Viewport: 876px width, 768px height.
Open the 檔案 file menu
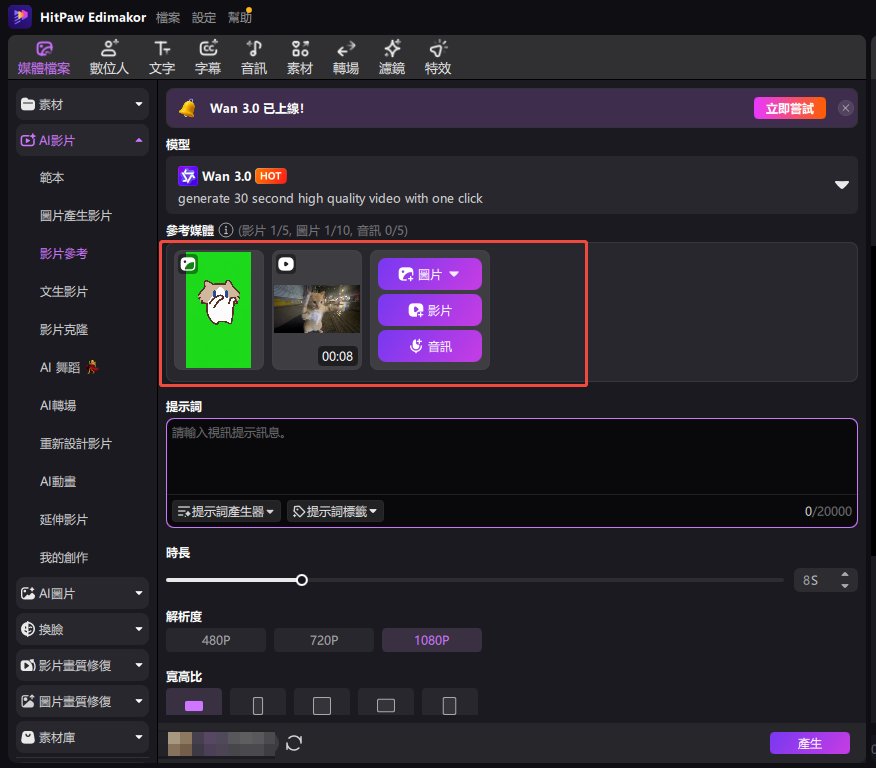click(168, 17)
